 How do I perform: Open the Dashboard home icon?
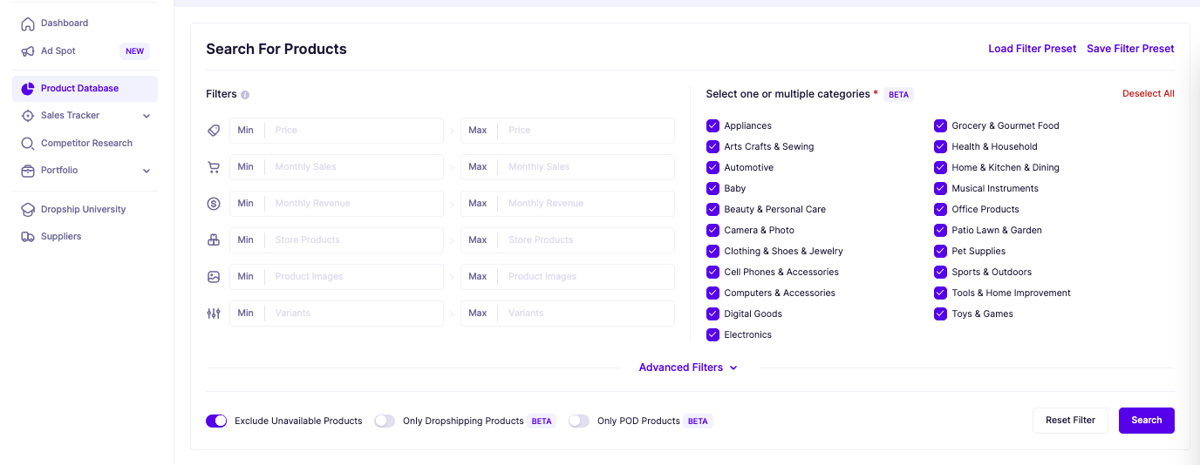[x=28, y=23]
